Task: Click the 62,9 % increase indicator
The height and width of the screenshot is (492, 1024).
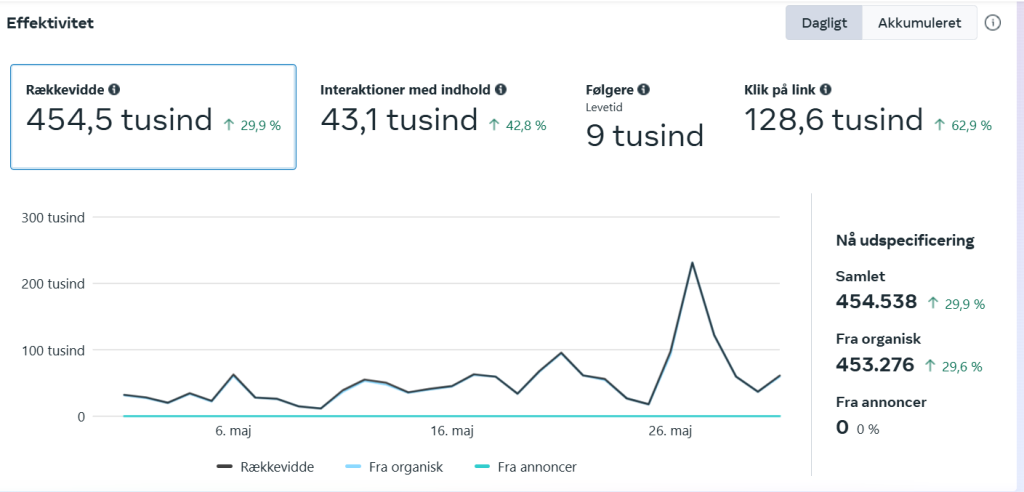Action: tap(963, 125)
